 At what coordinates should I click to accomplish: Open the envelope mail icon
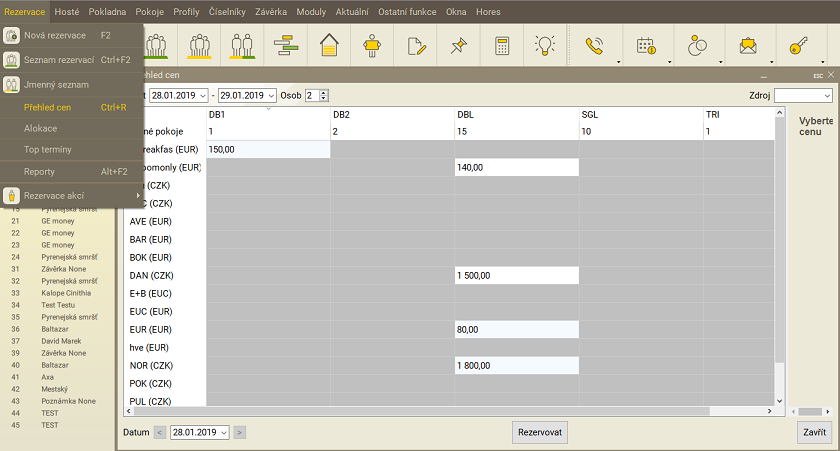747,46
